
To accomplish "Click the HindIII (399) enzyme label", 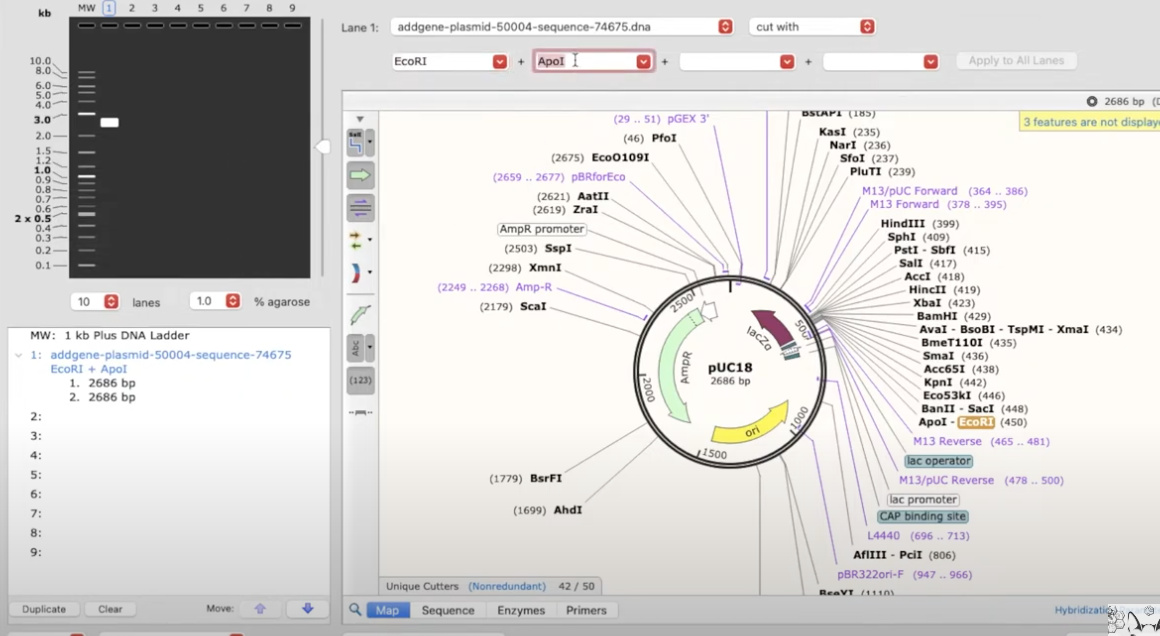I will coord(920,223).
